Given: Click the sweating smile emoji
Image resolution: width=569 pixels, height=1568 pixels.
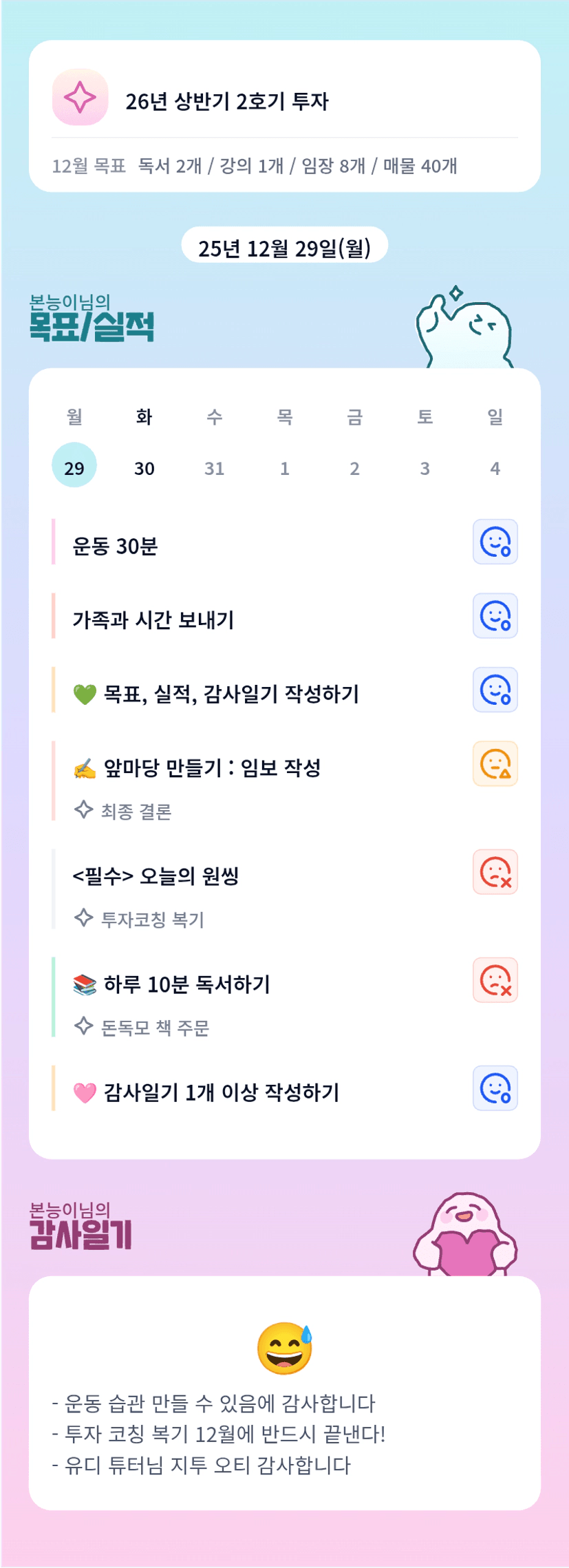Looking at the screenshot, I should (284, 1348).
